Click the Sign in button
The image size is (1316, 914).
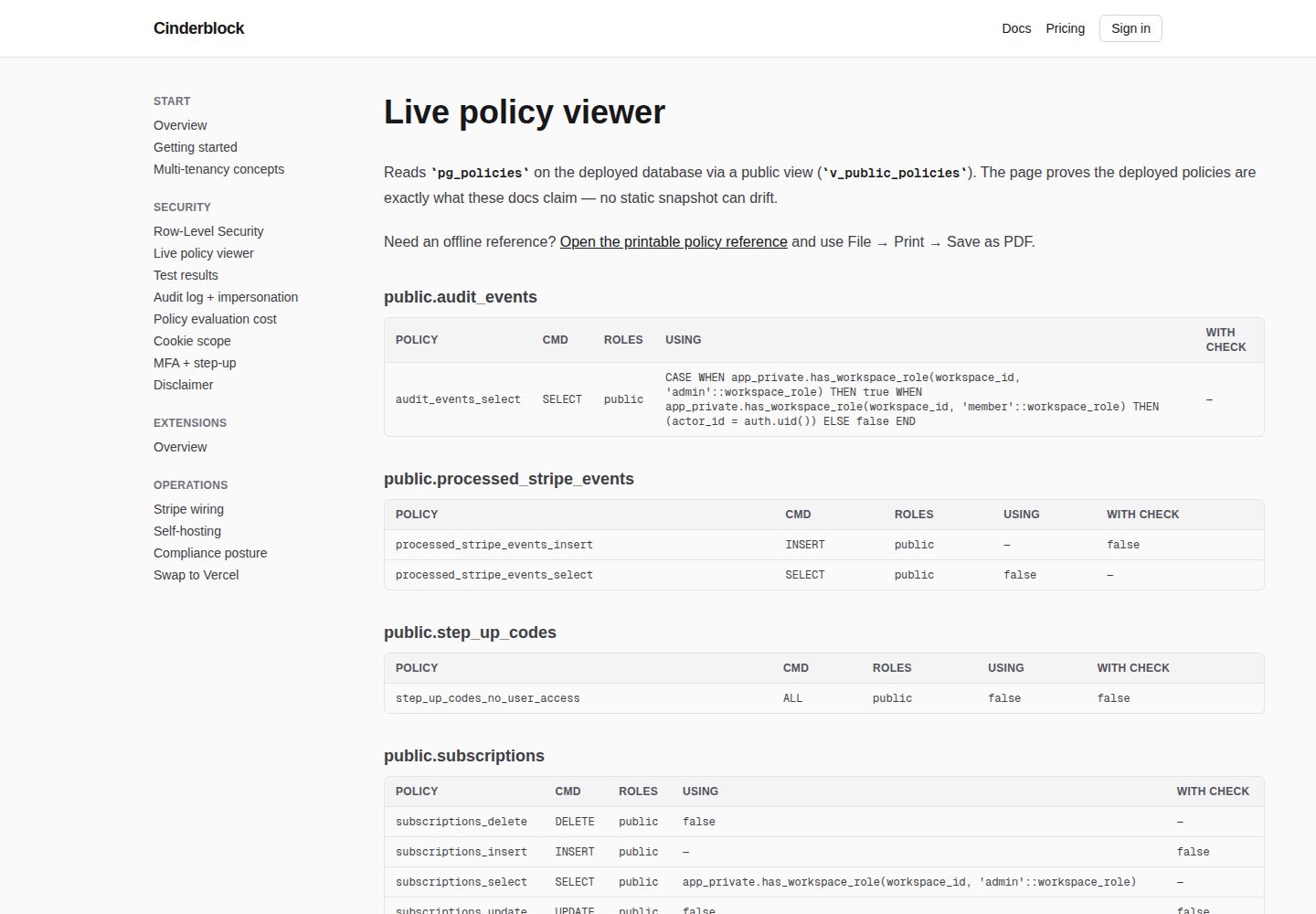[x=1130, y=28]
